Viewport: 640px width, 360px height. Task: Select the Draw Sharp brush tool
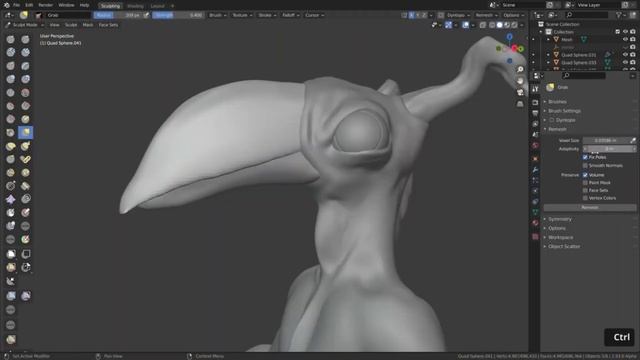pyautogui.click(x=25, y=39)
